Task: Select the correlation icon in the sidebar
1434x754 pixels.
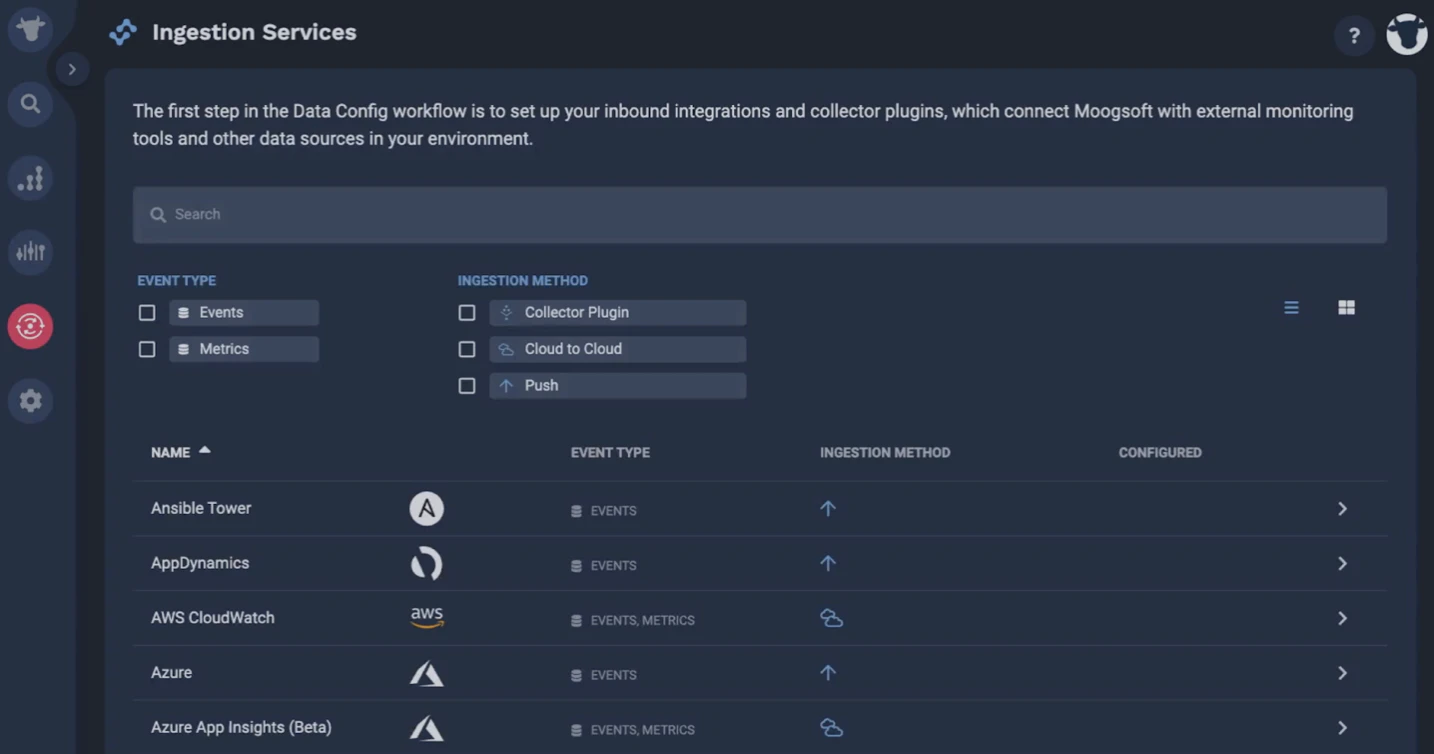Action: (30, 178)
